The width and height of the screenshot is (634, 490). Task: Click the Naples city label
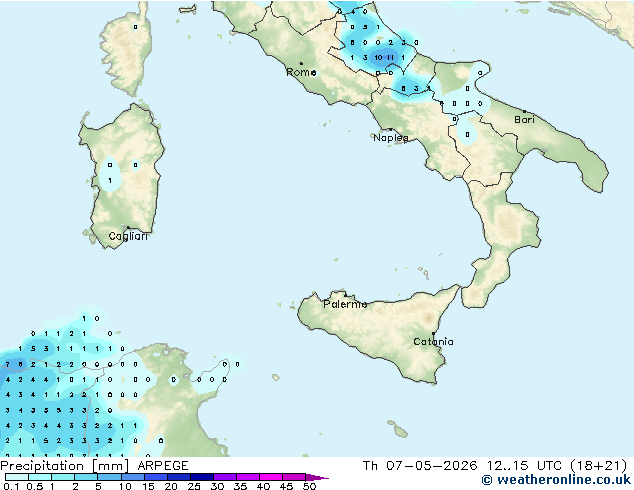[391, 138]
